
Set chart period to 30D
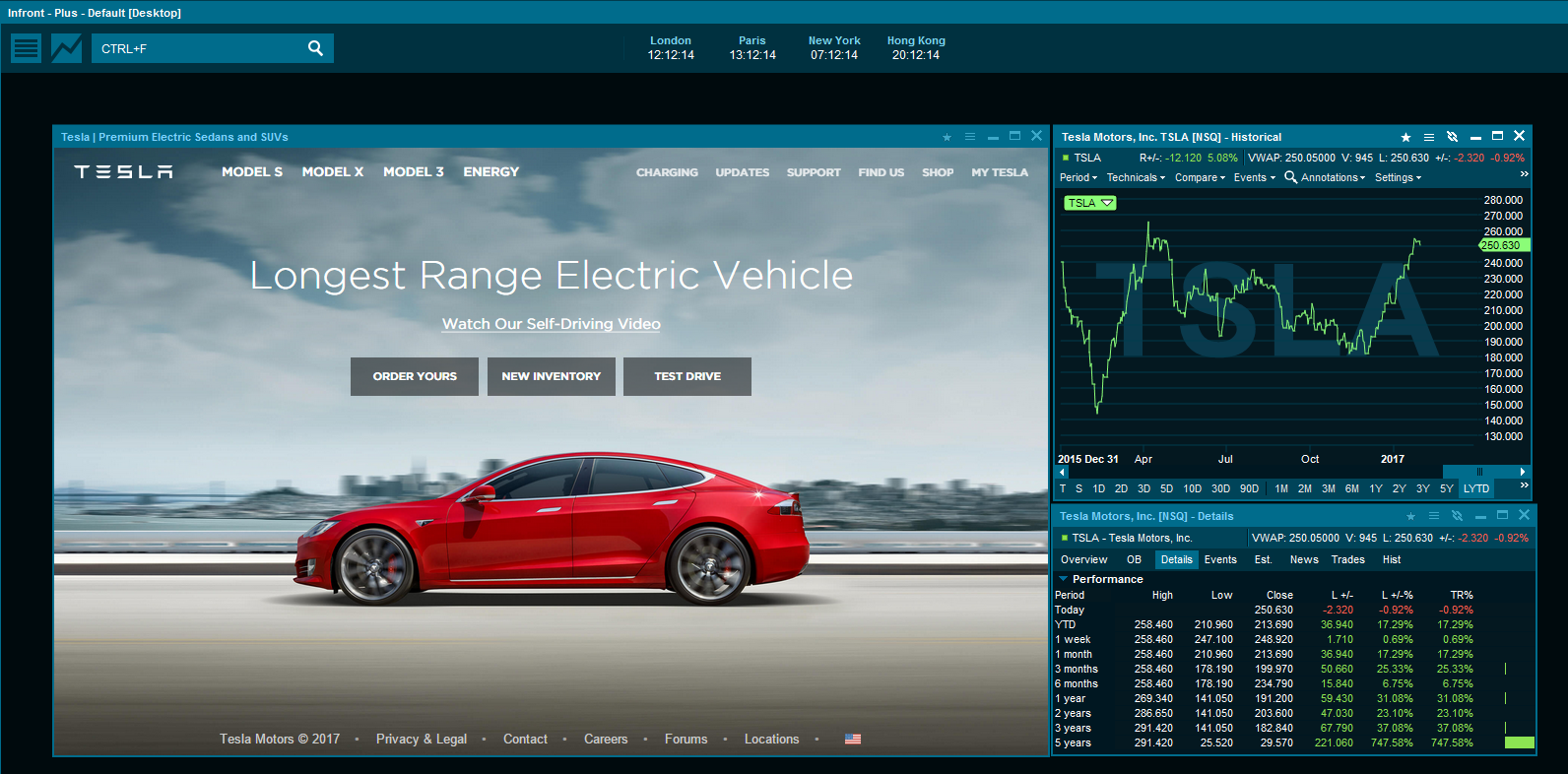coord(1220,488)
